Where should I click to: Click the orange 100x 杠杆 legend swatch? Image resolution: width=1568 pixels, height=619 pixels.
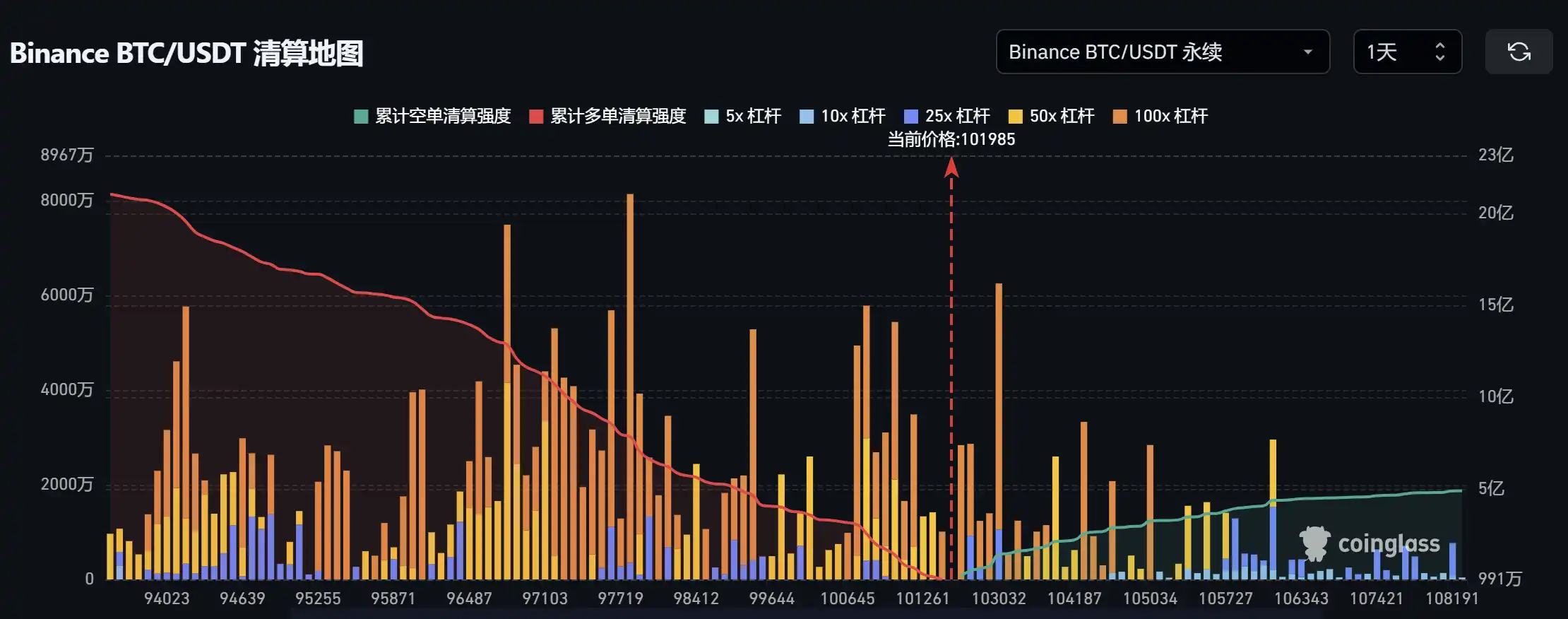pos(1119,117)
